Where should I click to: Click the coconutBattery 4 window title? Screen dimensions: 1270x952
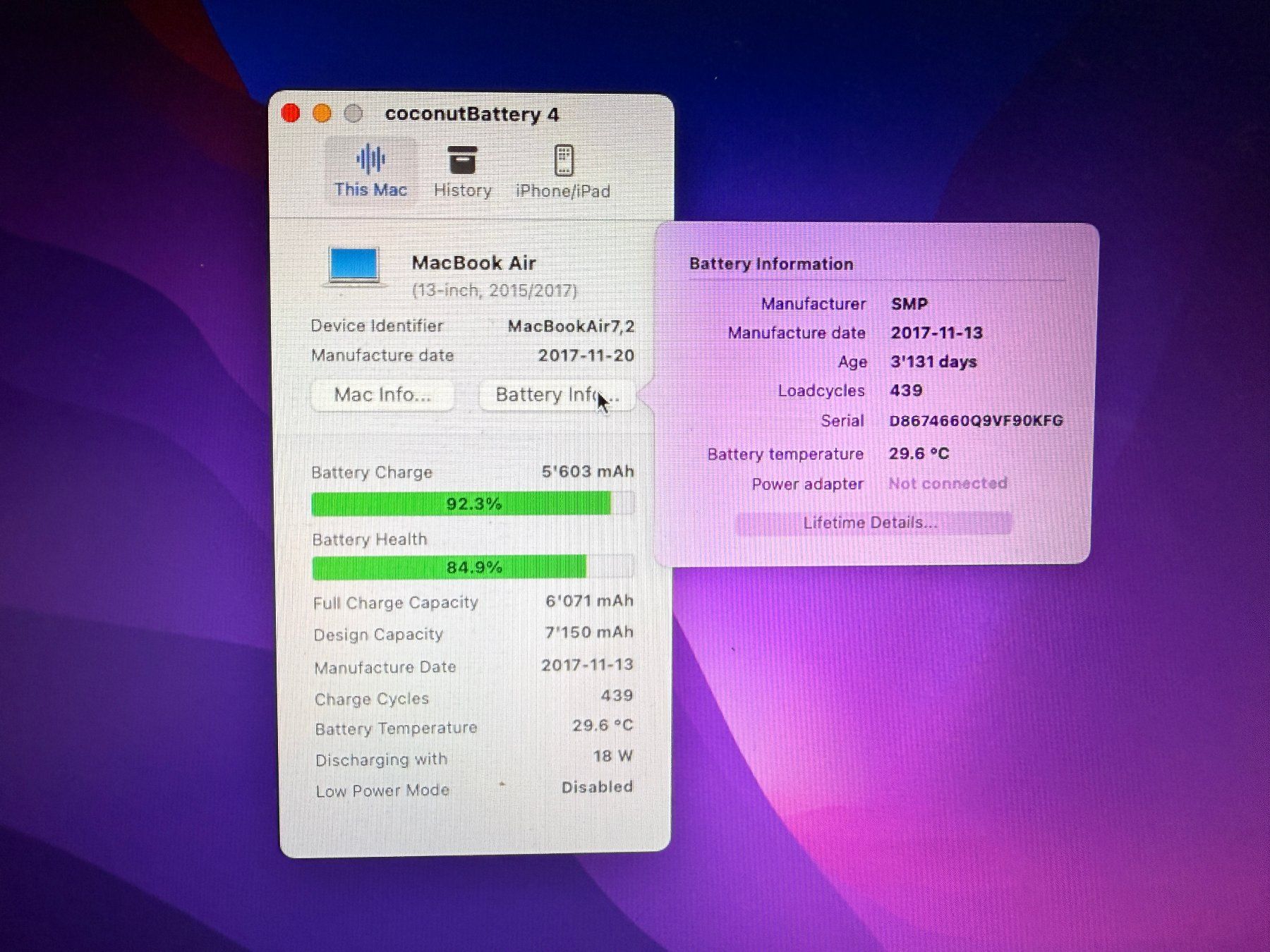pyautogui.click(x=472, y=114)
